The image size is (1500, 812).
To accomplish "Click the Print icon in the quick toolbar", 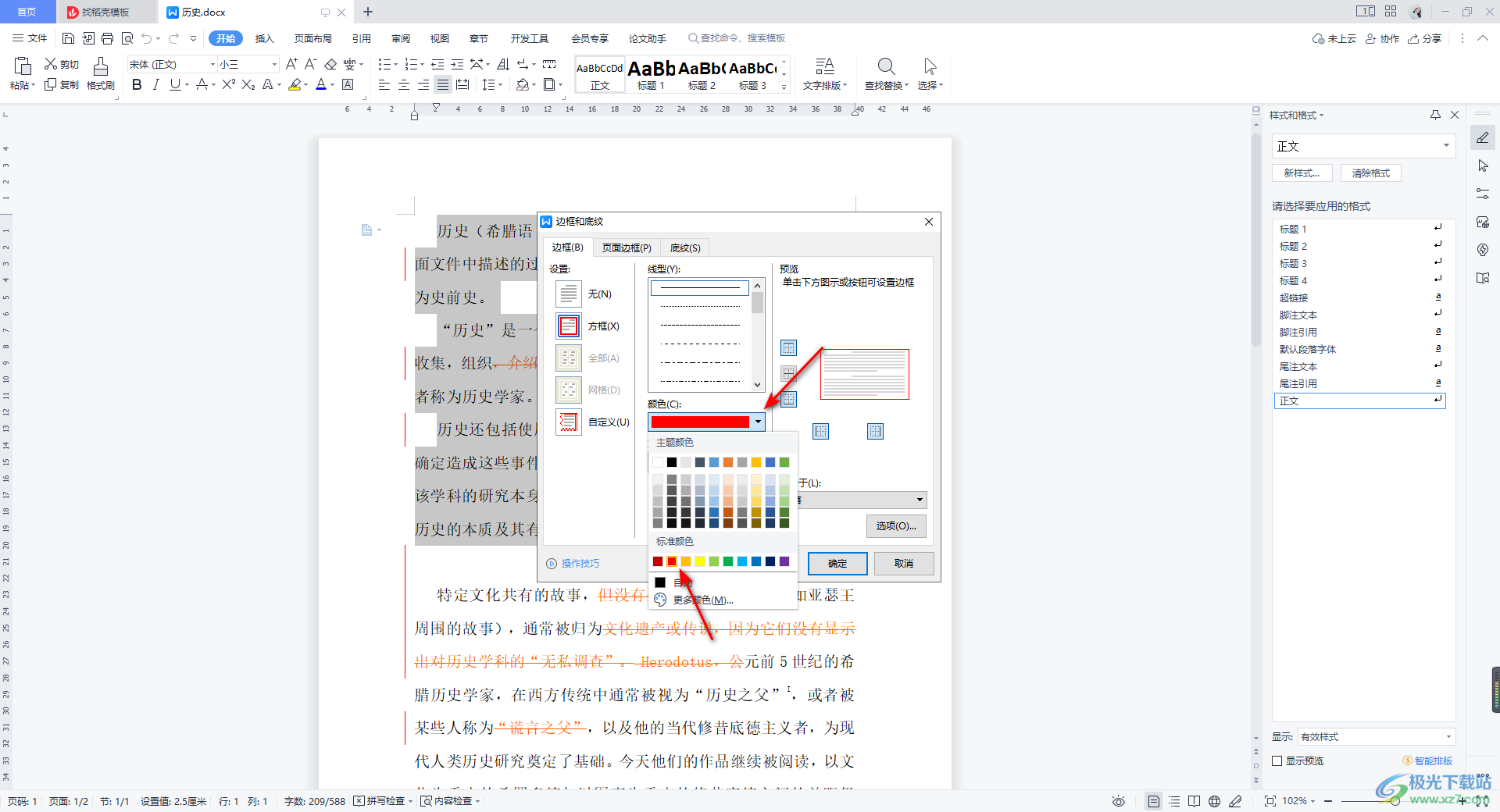I will point(107,38).
